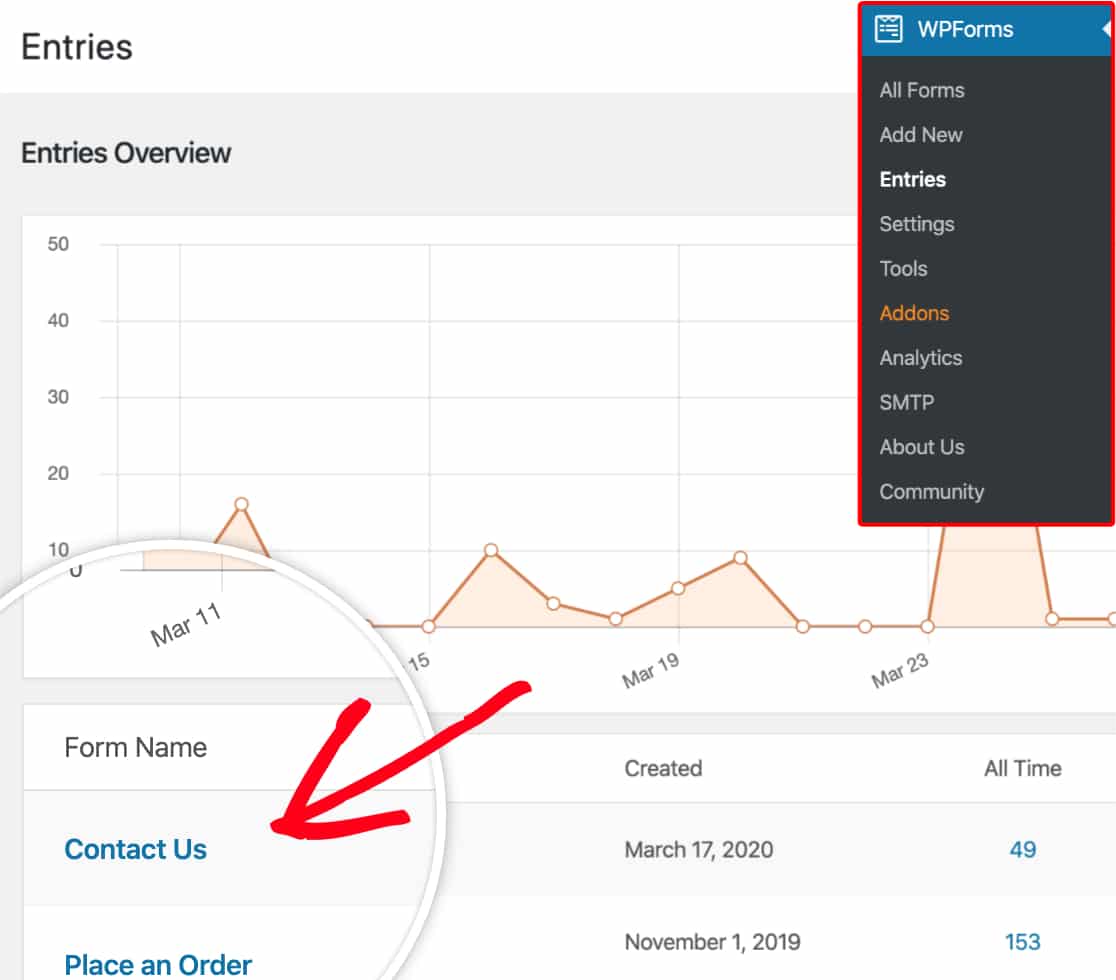Click the March 17, 2020 created date

coord(698,849)
